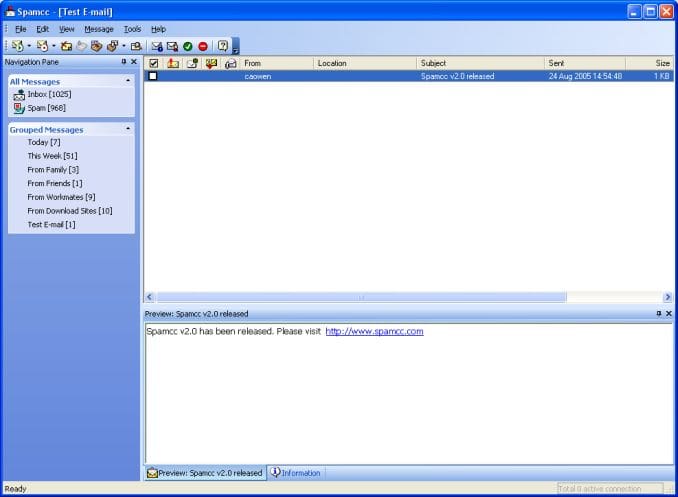Click the brown box toolbar icon
This screenshot has width=678, height=497.
click(96, 46)
